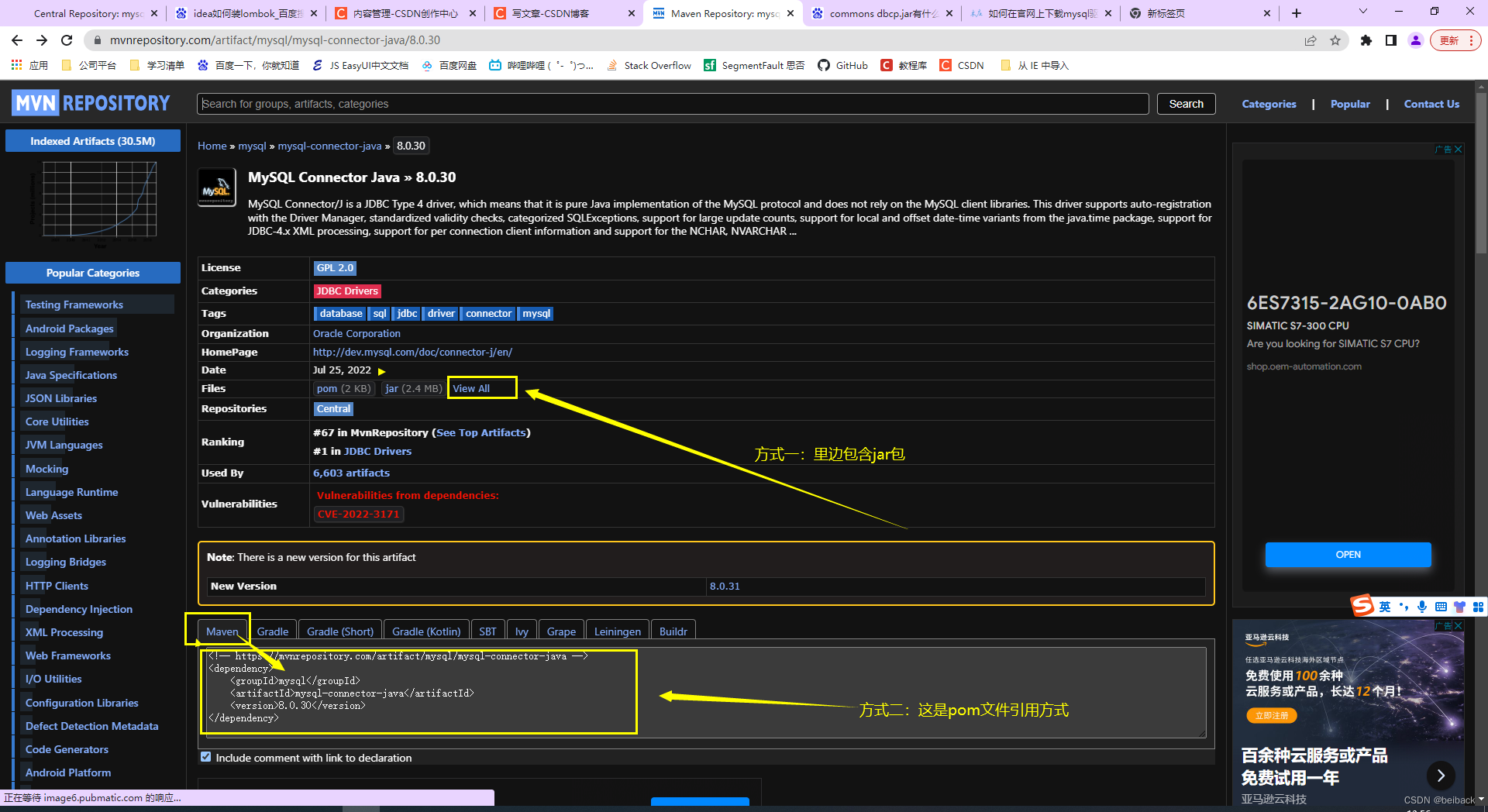Click the browser forward arrow

42,40
